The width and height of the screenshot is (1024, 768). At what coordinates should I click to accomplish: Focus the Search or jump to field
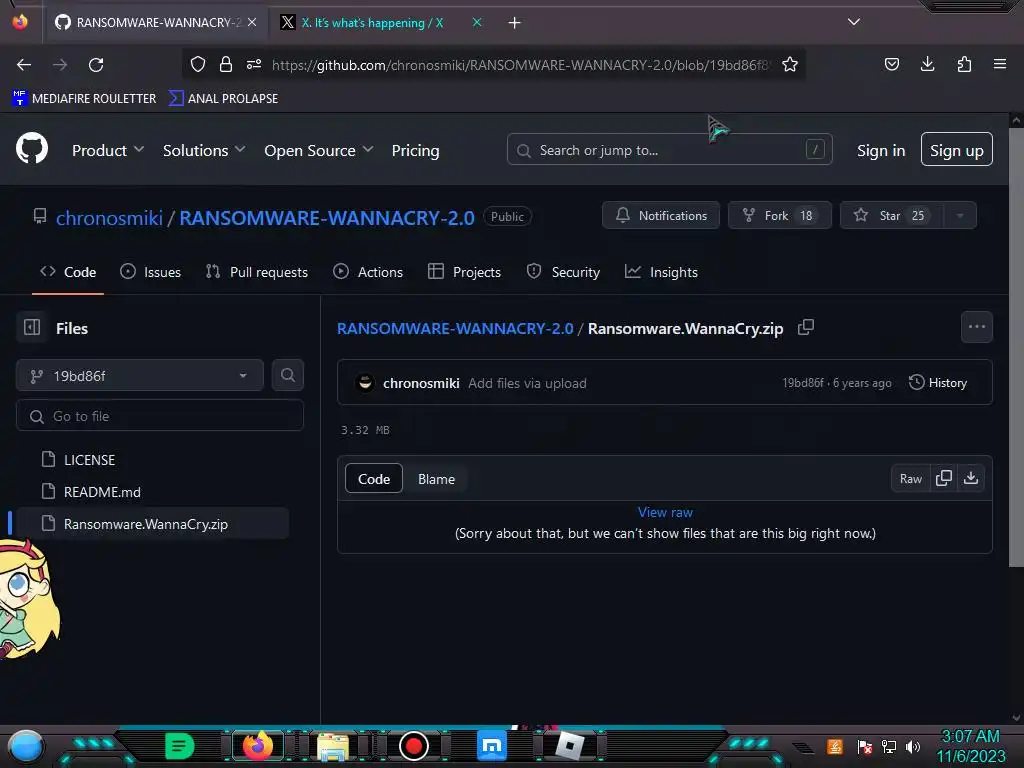pyautogui.click(x=669, y=150)
